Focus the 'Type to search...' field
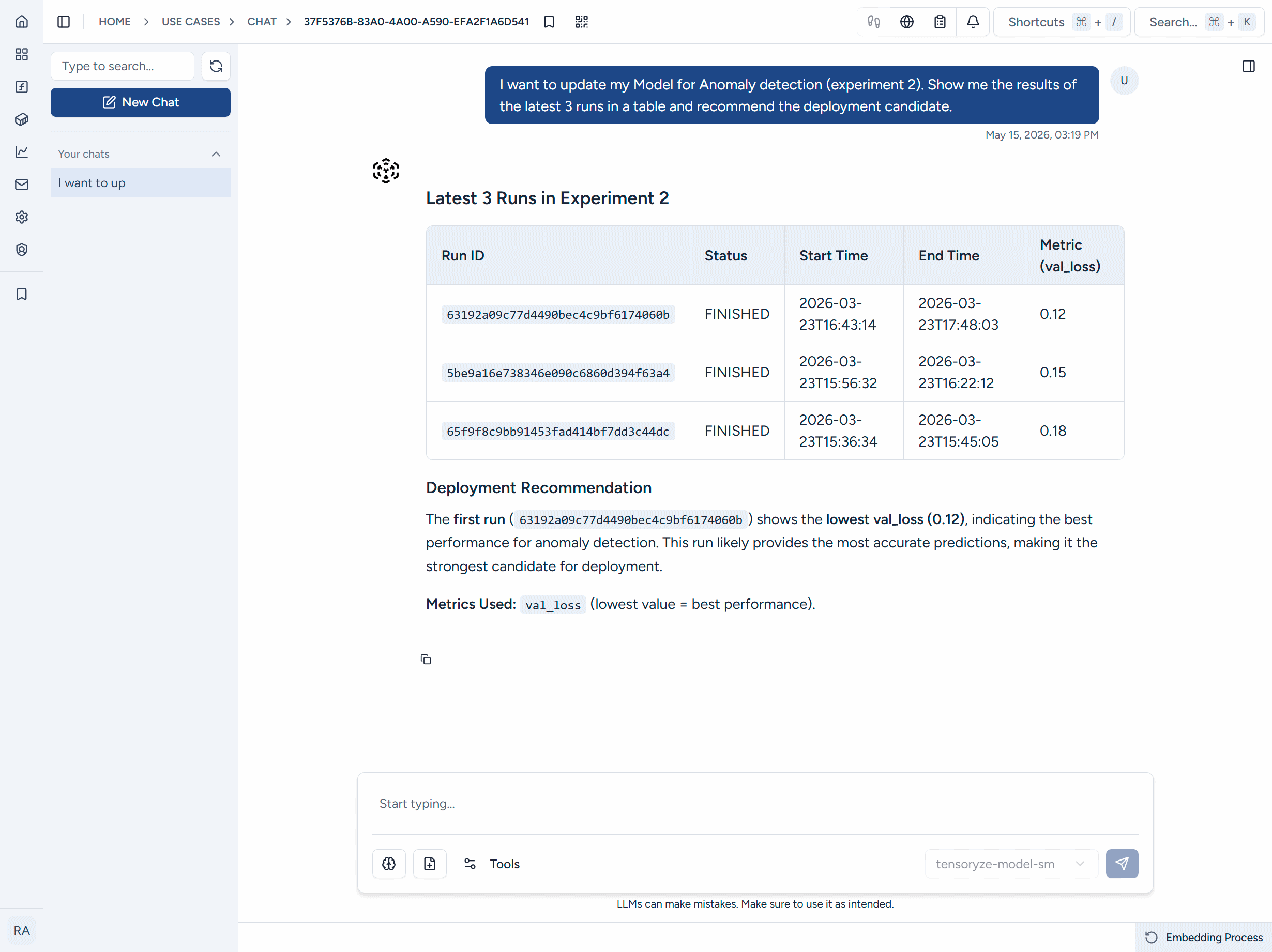 123,66
